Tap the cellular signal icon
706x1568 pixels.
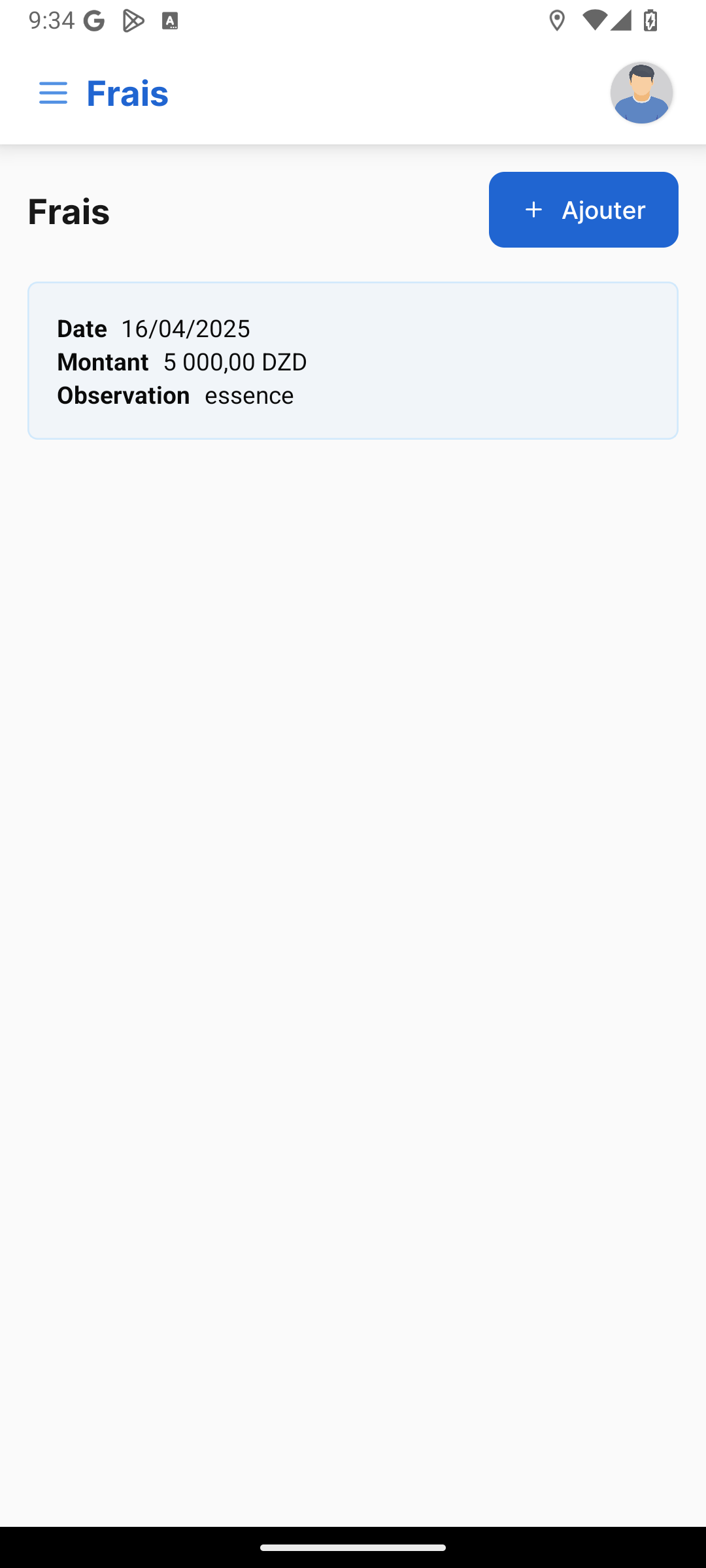point(620,21)
